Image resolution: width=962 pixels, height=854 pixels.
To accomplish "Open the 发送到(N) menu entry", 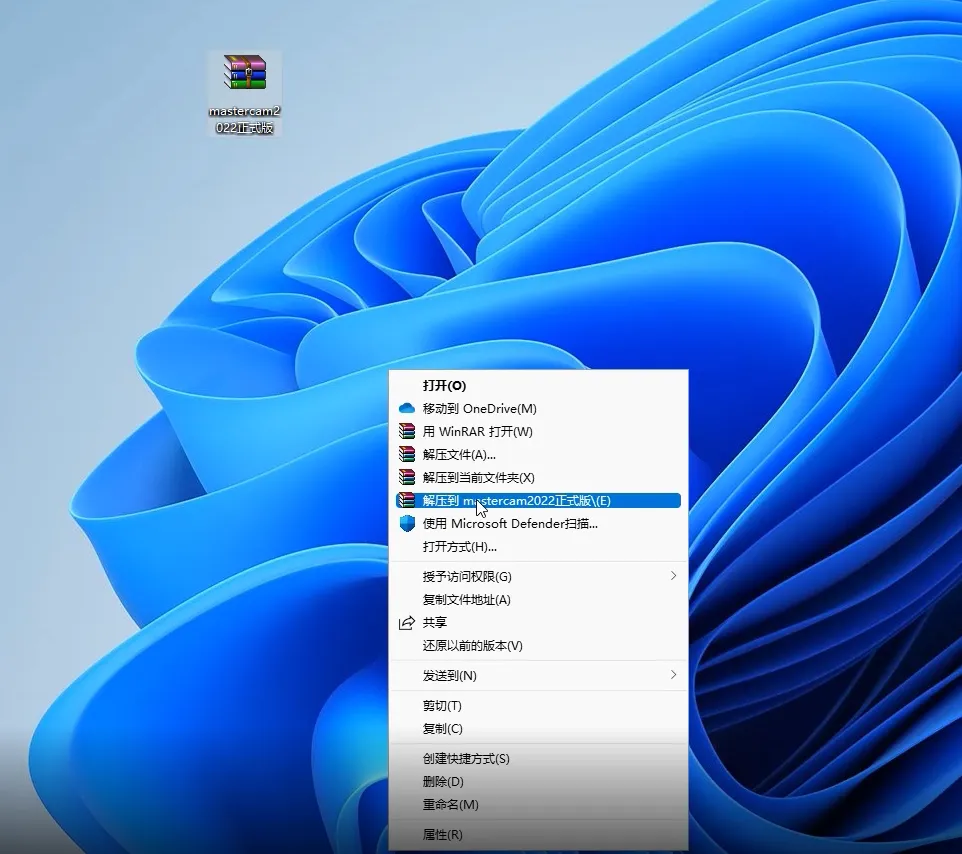I will [538, 675].
